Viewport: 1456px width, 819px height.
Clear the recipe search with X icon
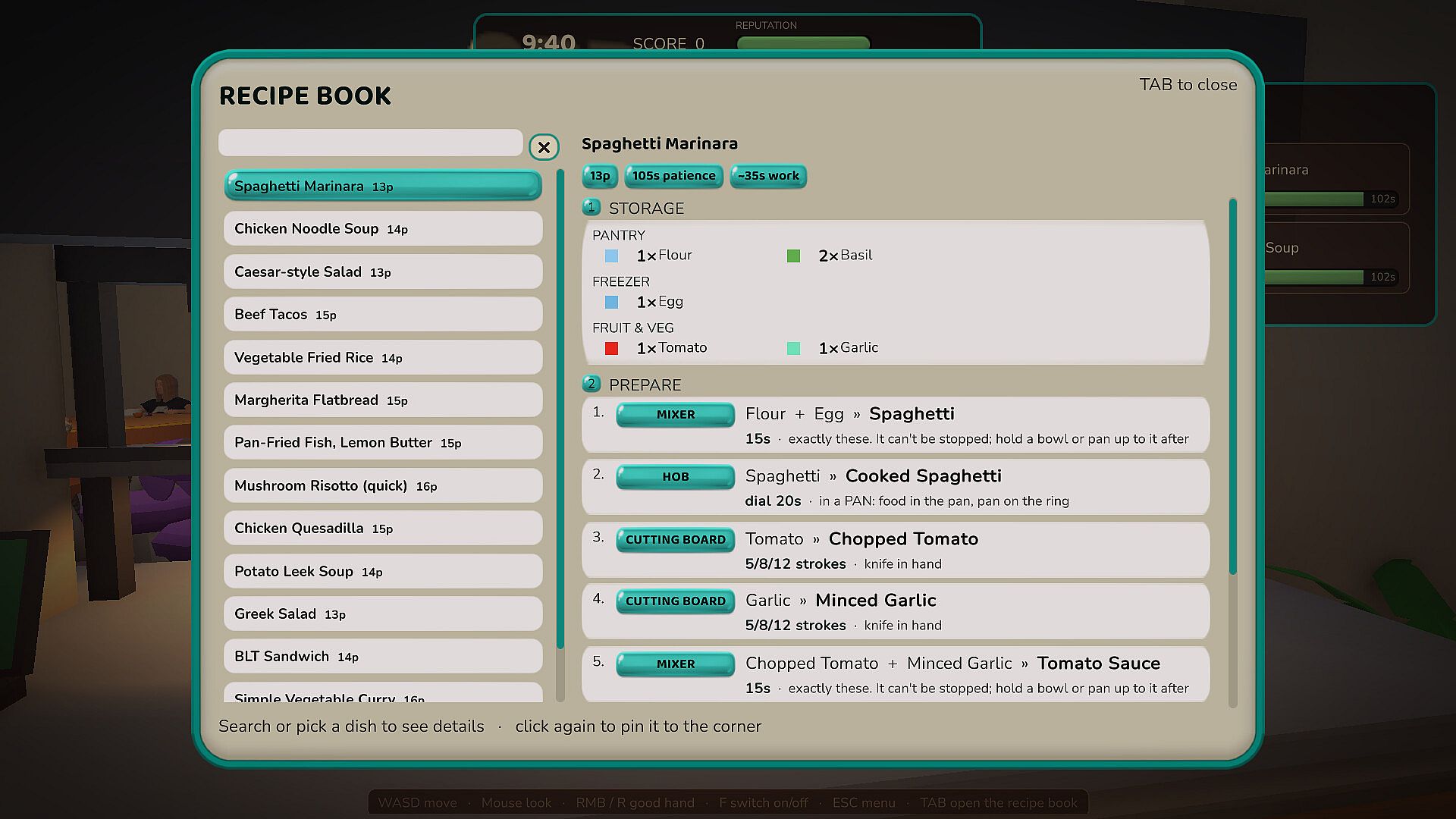(544, 147)
